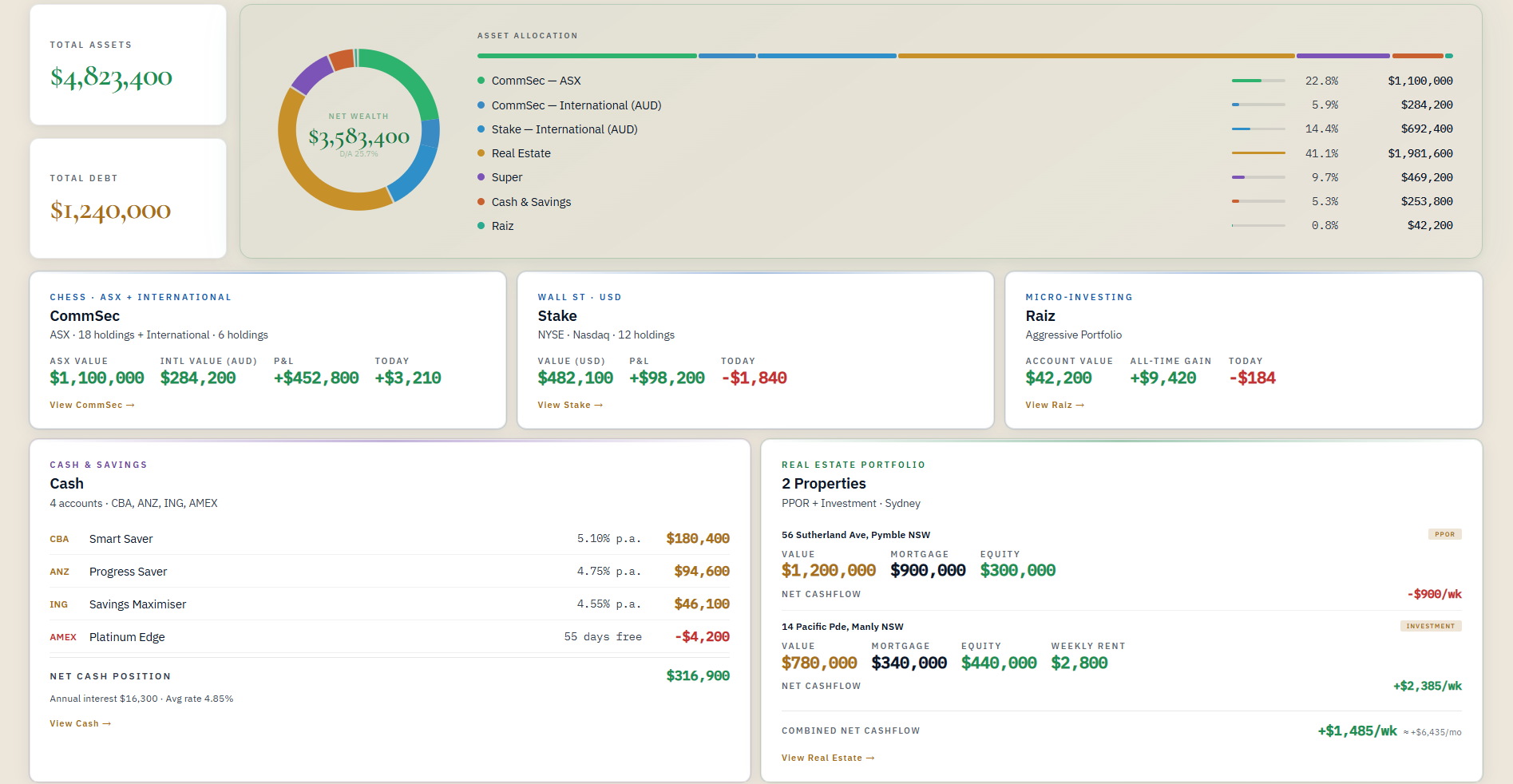This screenshot has height=784, width=1513.
Task: Click the $1,981,600 Real Estate amount
Action: 1420,153
